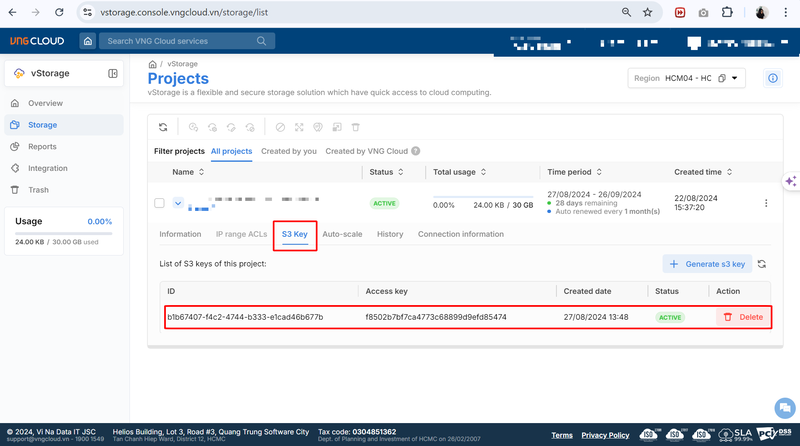Refresh the S3 key list

click(x=762, y=264)
